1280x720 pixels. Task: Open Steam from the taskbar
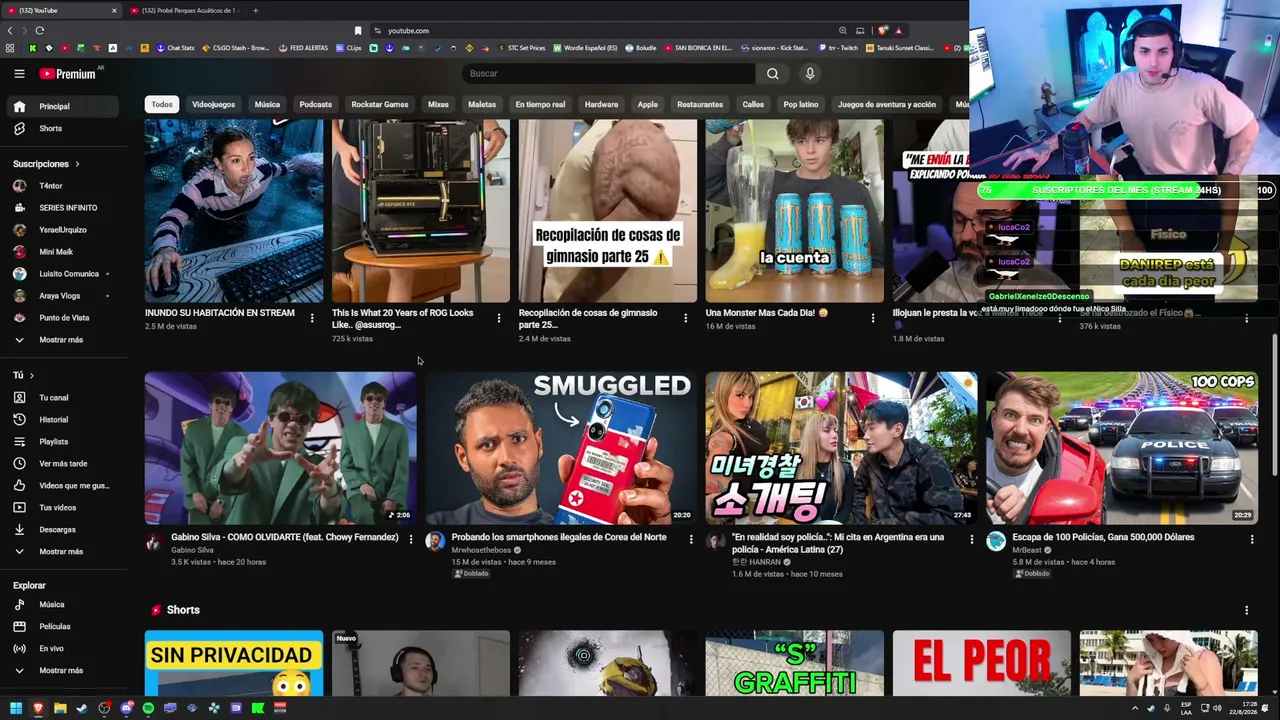click(x=82, y=708)
